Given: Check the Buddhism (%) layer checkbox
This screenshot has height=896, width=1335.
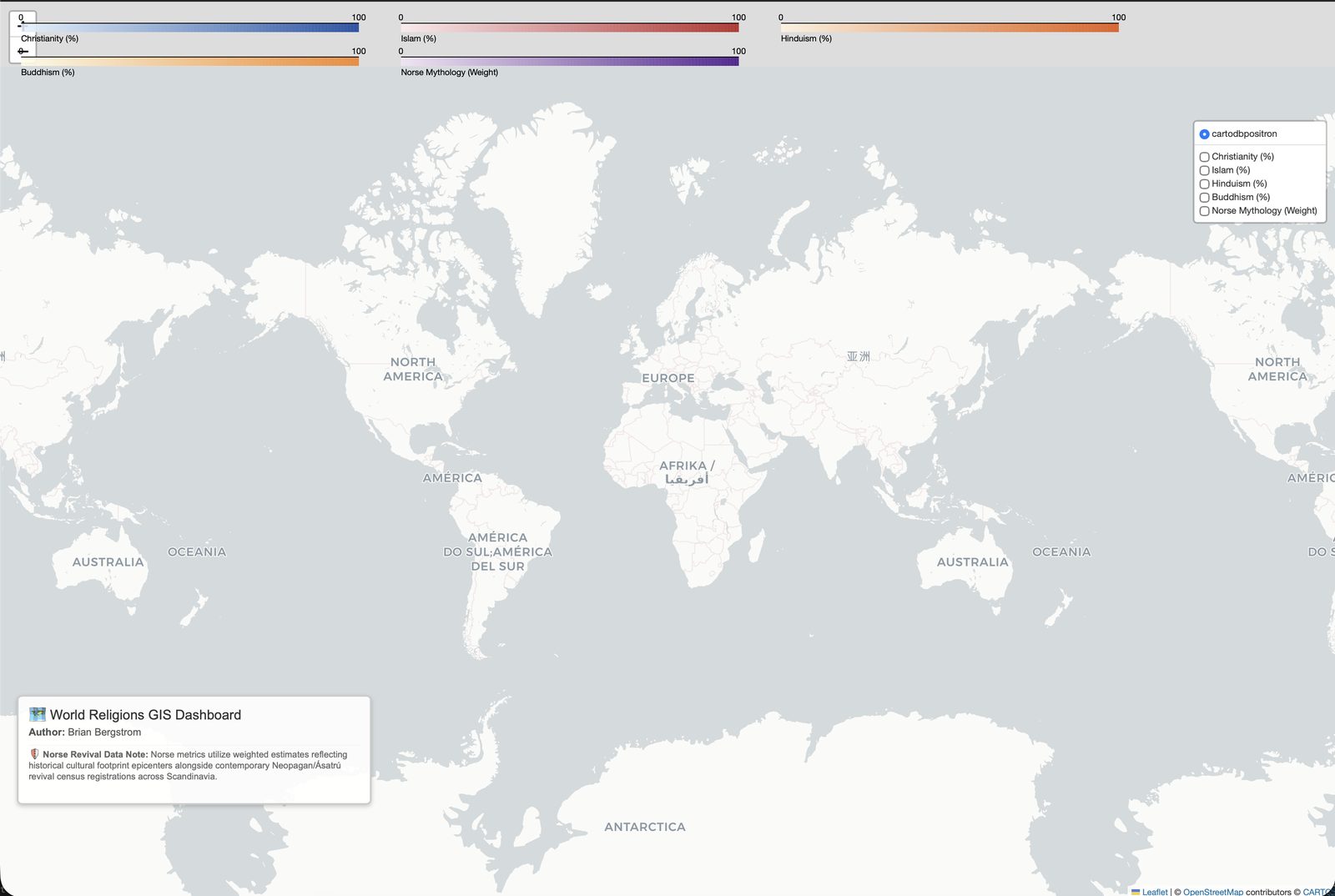Looking at the screenshot, I should 1204,198.
